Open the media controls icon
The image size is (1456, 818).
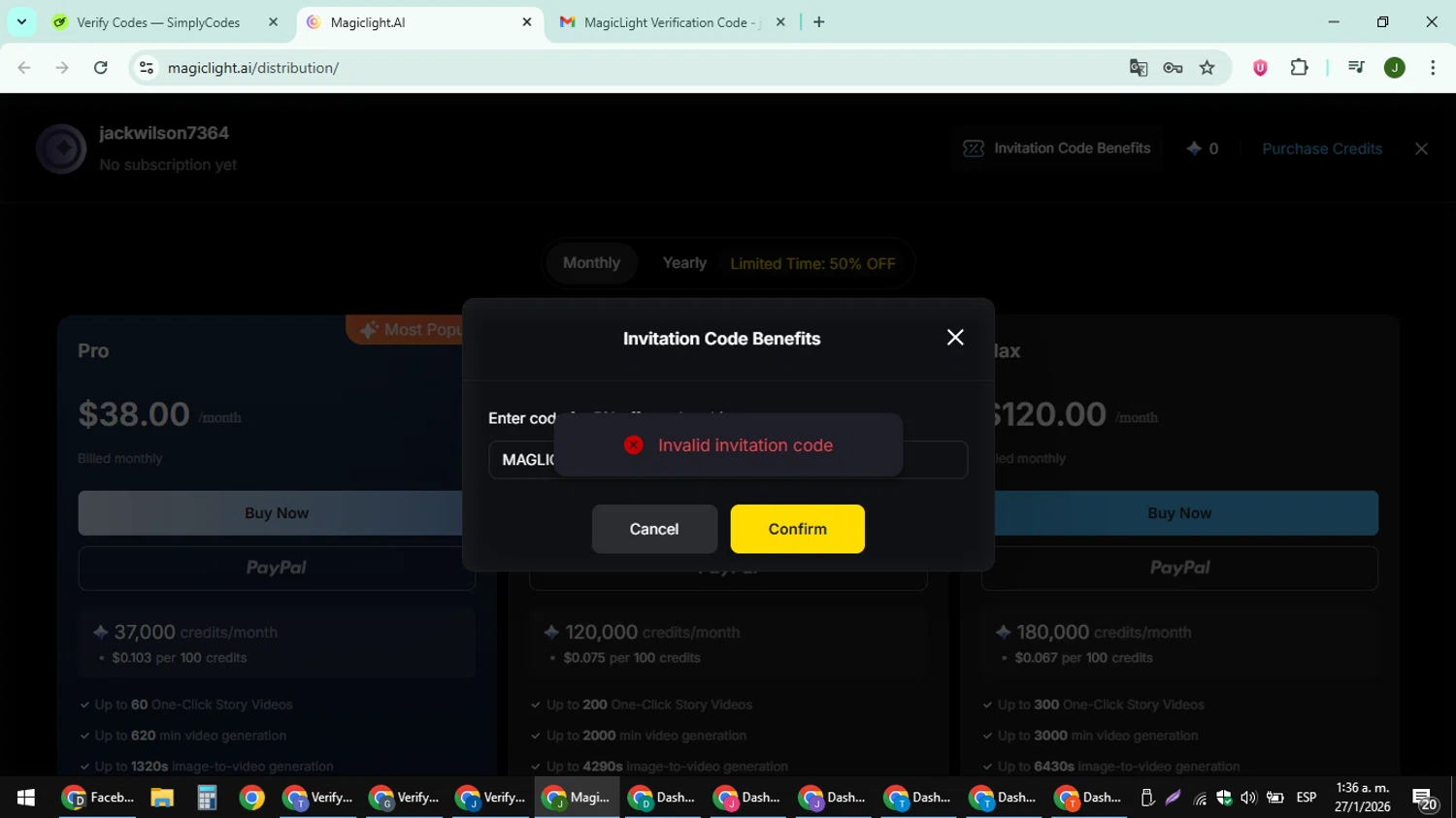point(1356,68)
